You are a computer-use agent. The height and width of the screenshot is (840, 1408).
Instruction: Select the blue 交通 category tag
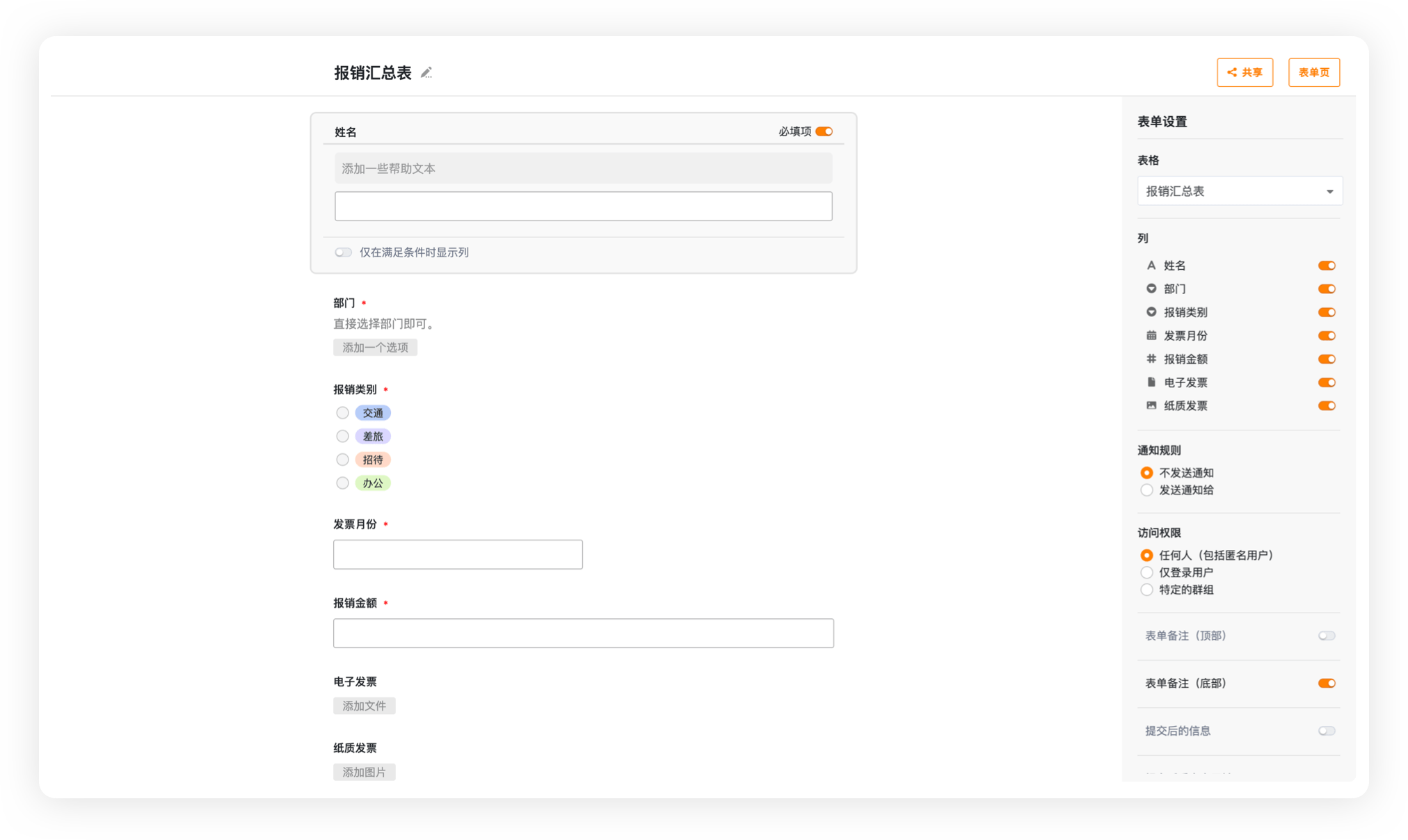(373, 413)
